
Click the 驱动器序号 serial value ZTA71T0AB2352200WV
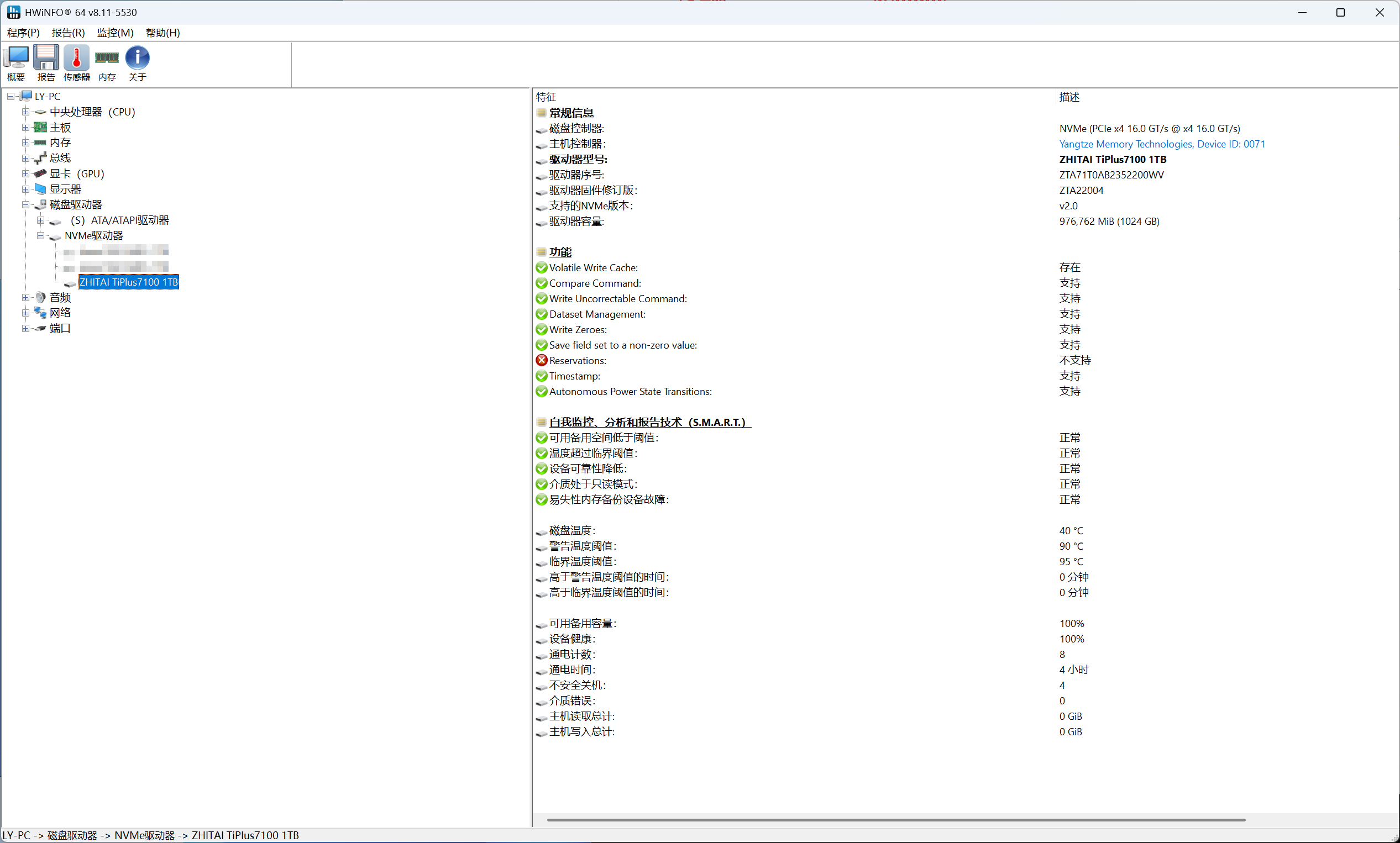[x=1111, y=175]
